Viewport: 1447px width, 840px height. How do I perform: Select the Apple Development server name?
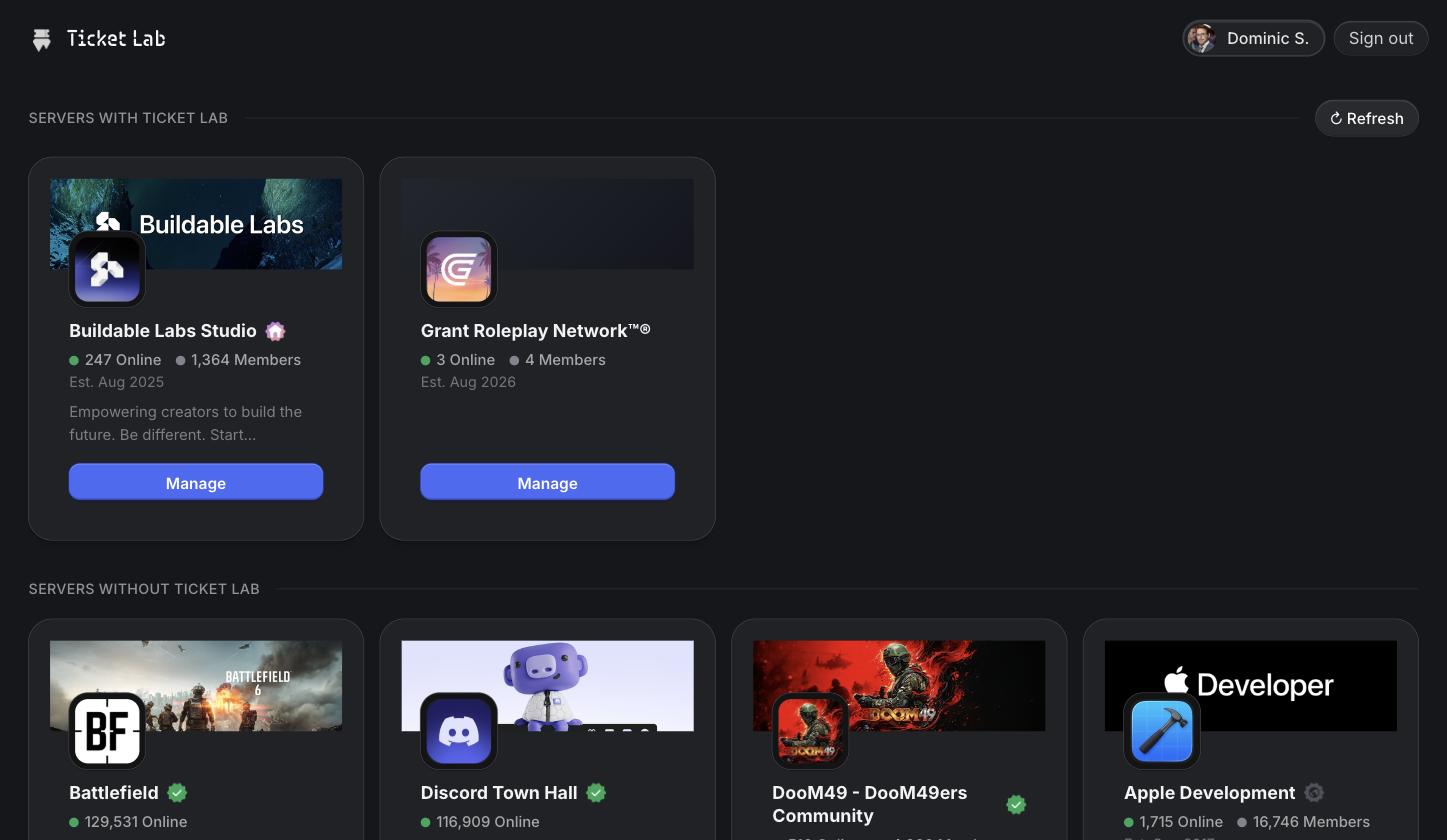1210,793
